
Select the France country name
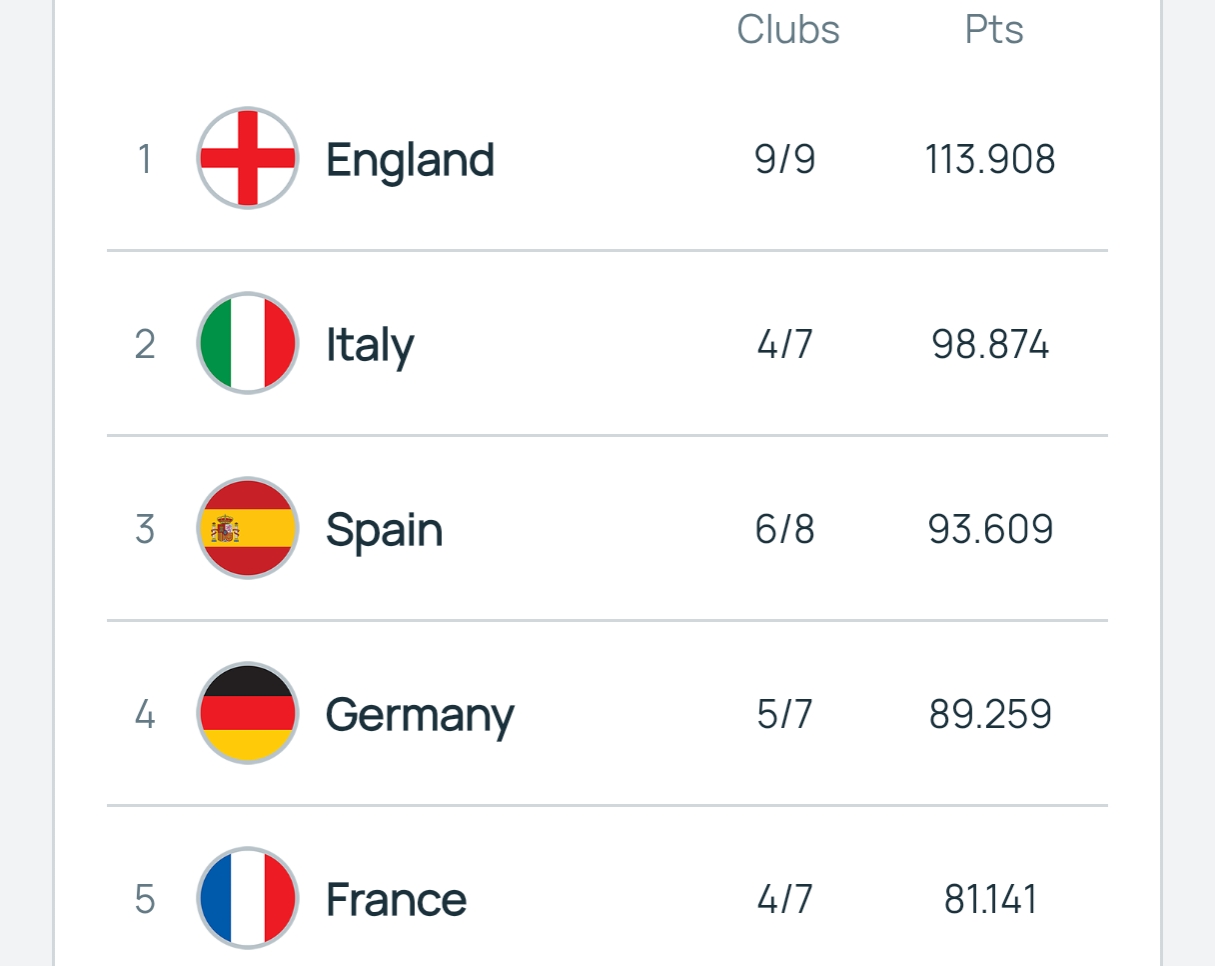396,899
